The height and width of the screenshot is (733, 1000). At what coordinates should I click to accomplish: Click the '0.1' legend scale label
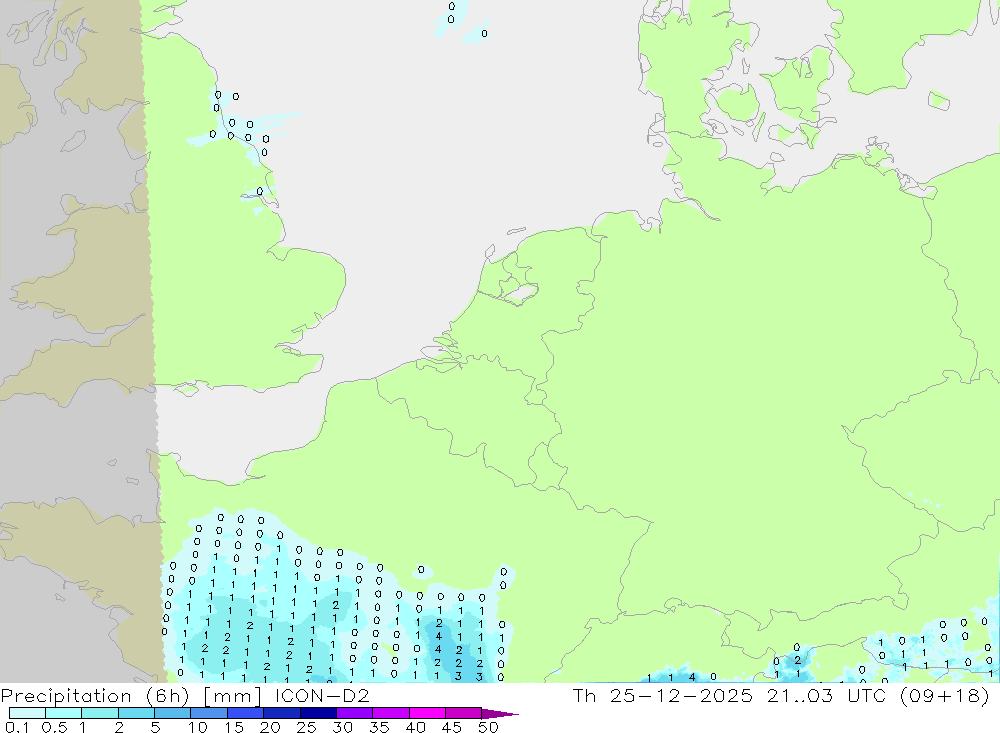coord(17,727)
